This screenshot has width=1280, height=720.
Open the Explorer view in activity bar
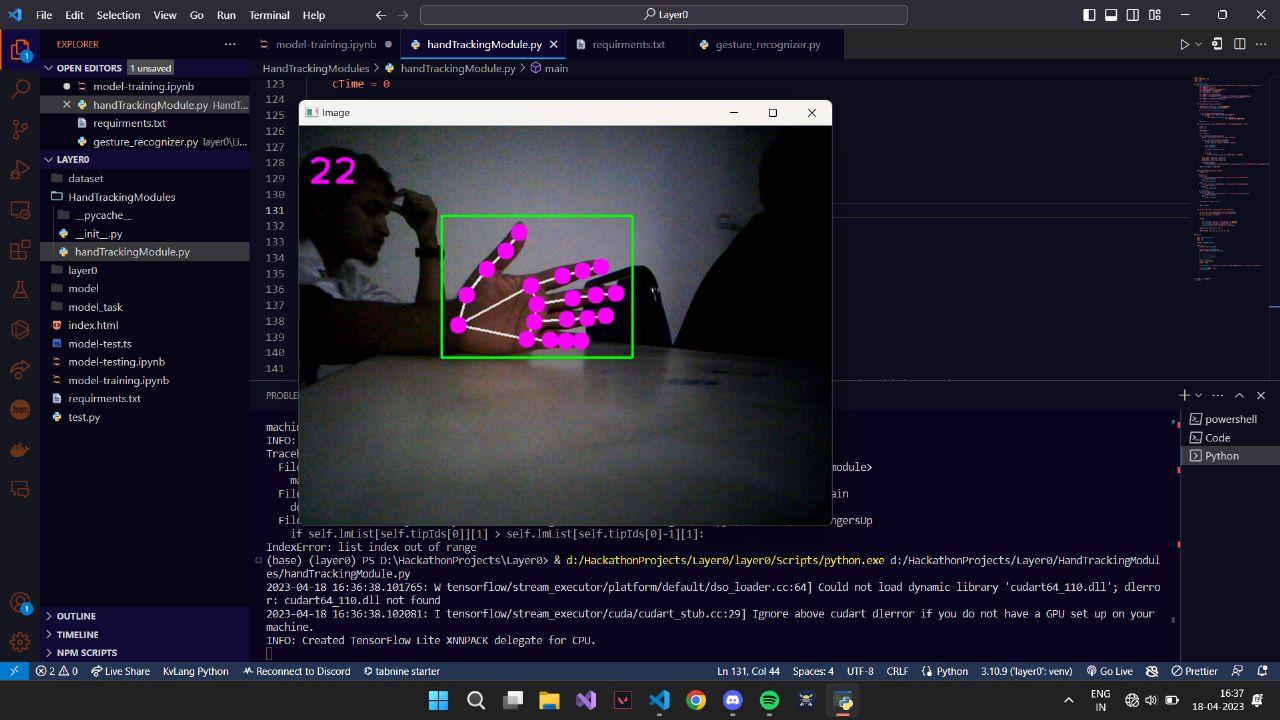point(20,49)
